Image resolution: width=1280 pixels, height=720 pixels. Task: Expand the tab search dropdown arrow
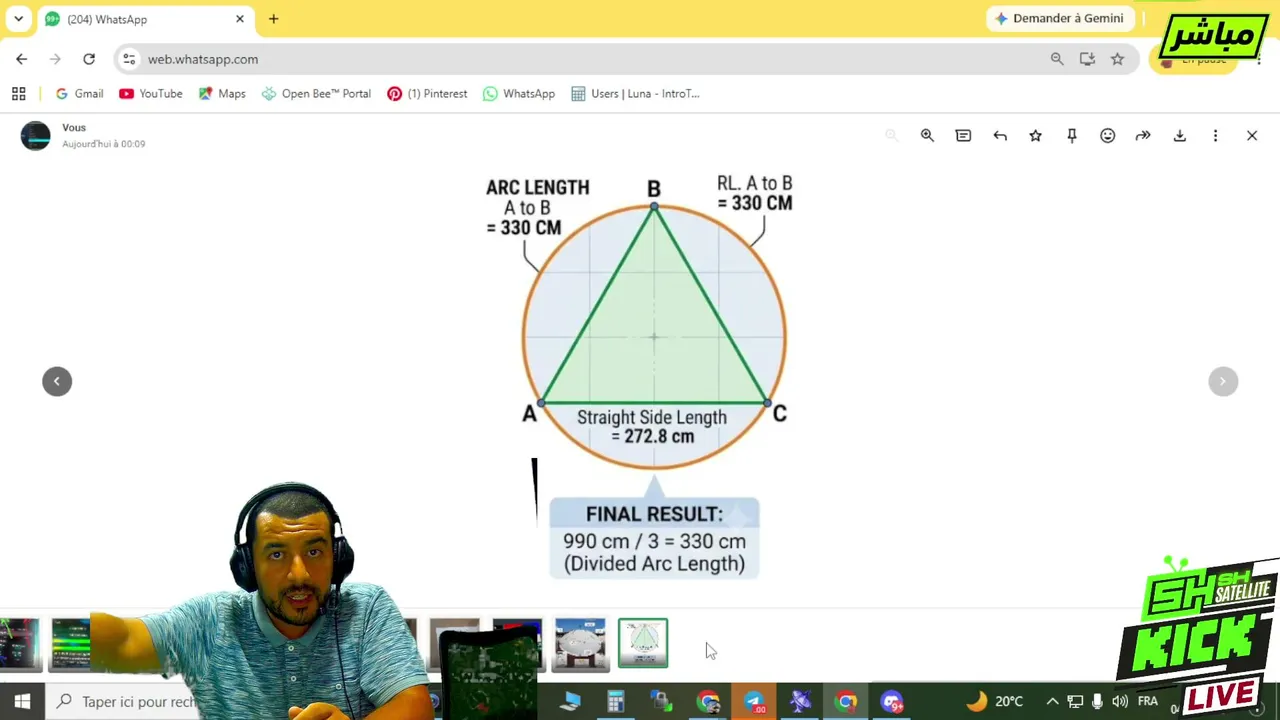coord(18,19)
